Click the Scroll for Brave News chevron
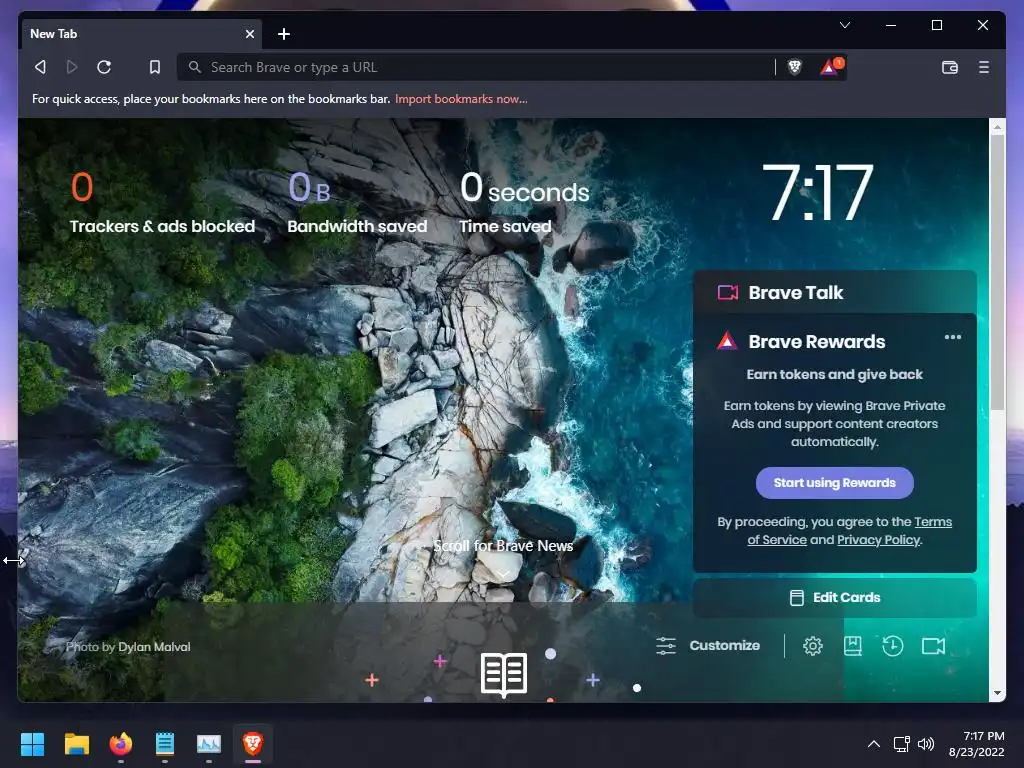The height and width of the screenshot is (768, 1024). [503, 573]
